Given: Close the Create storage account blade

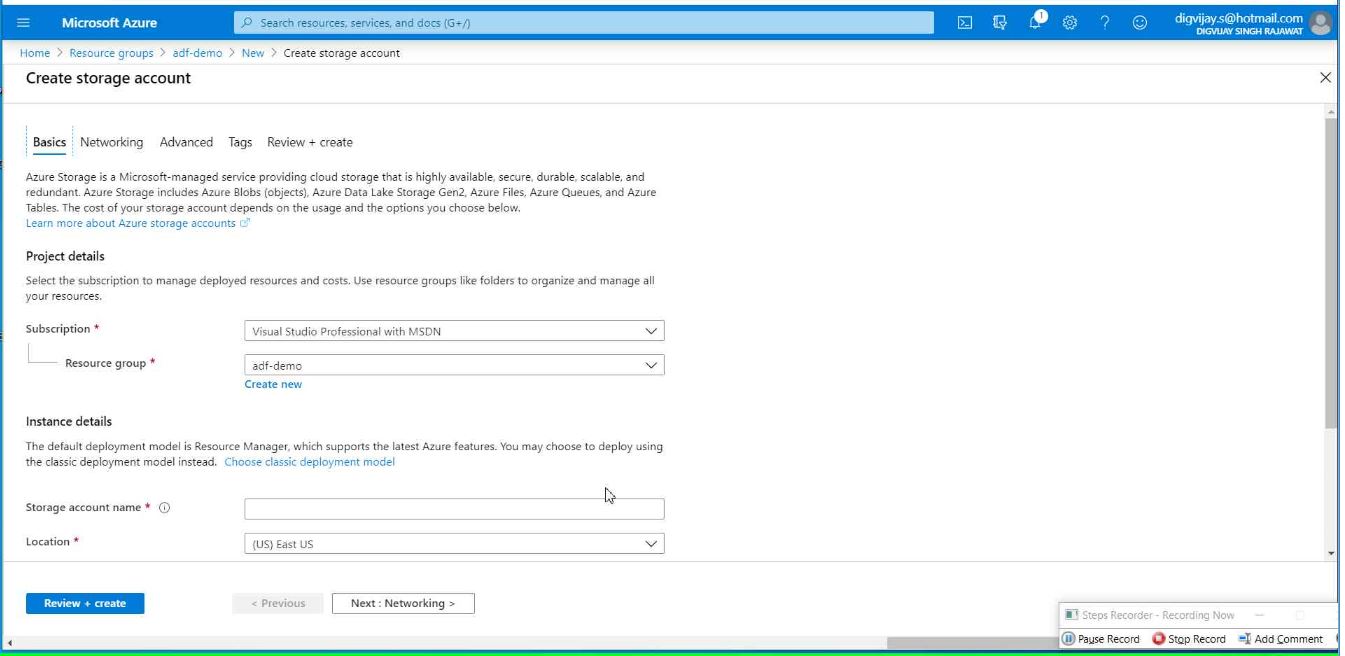Looking at the screenshot, I should coord(1325,77).
